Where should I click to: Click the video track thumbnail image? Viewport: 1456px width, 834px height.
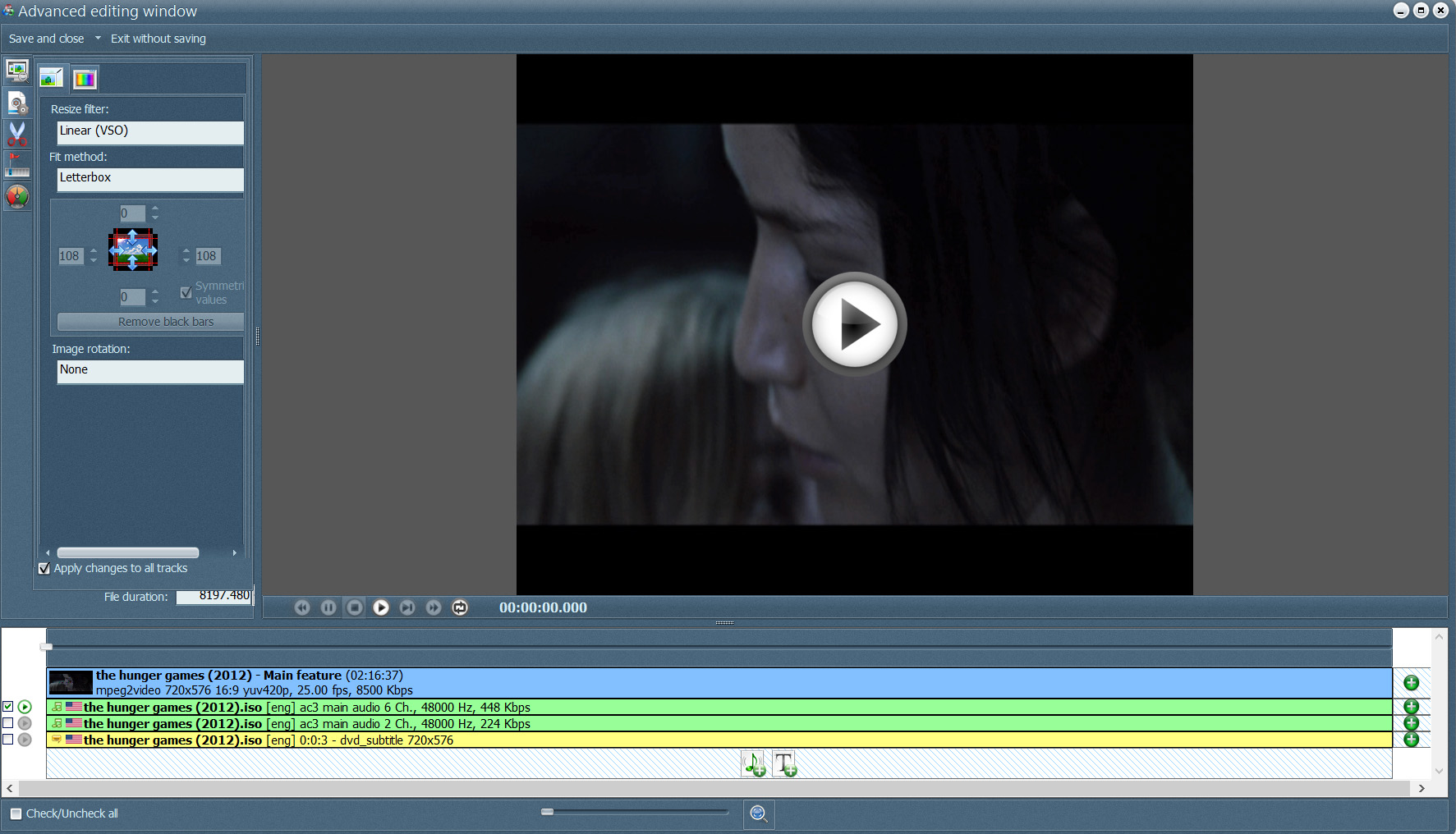tap(71, 683)
